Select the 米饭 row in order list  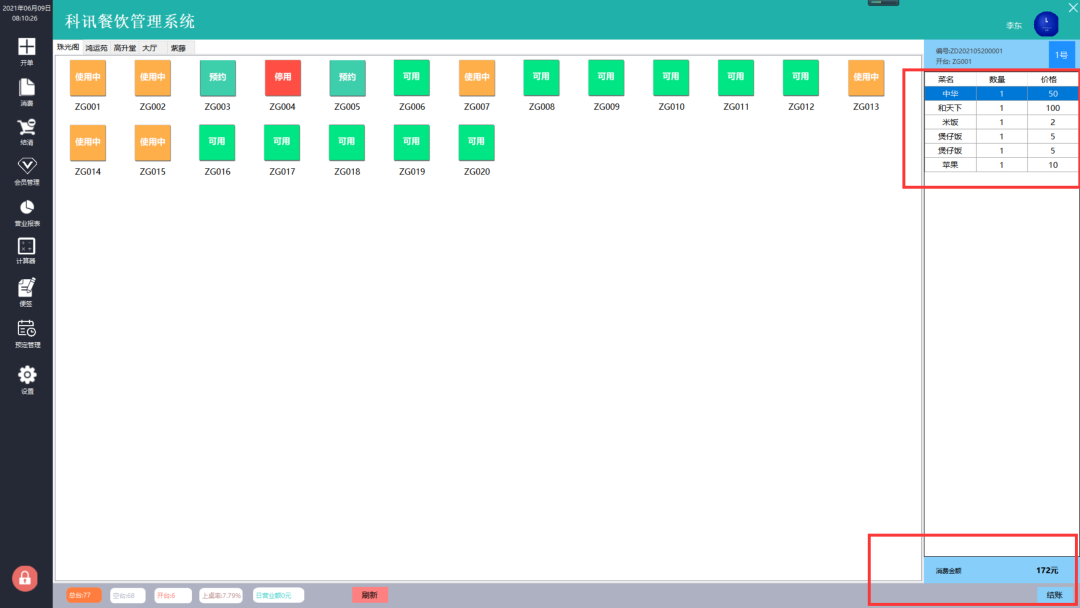pos(1001,123)
